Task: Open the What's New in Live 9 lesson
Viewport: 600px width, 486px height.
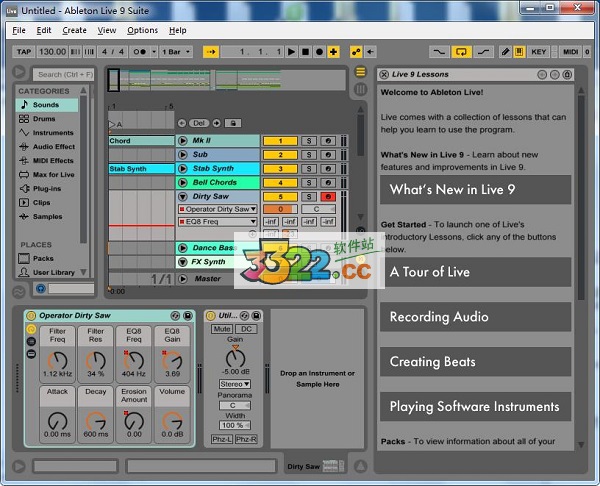Action: 475,190
